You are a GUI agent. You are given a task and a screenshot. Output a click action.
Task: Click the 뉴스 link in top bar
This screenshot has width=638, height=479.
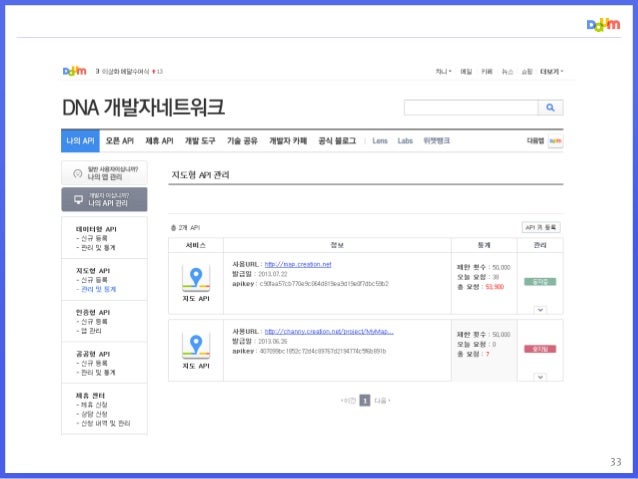(507, 72)
